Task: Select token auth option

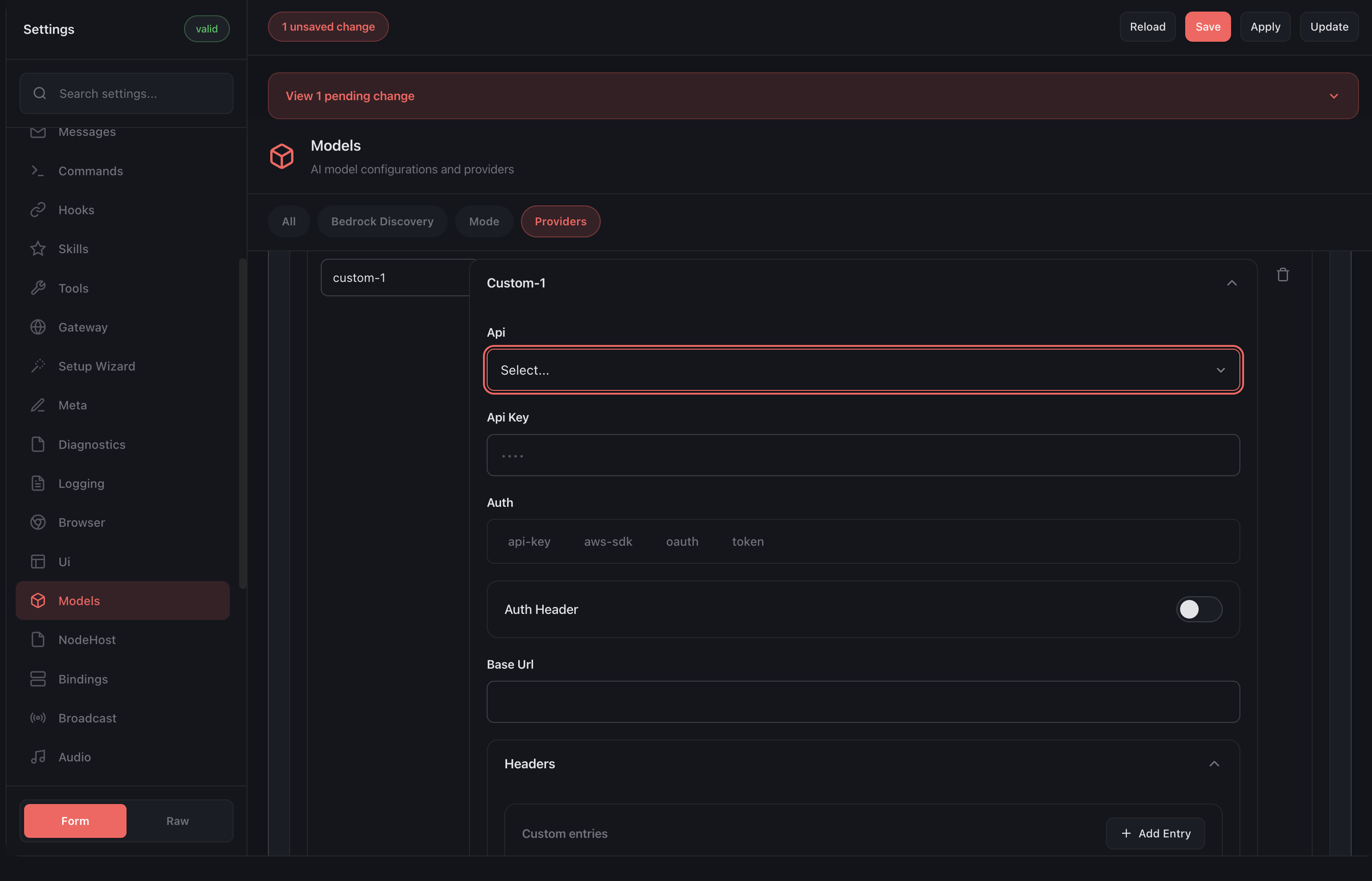Action: tap(748, 542)
